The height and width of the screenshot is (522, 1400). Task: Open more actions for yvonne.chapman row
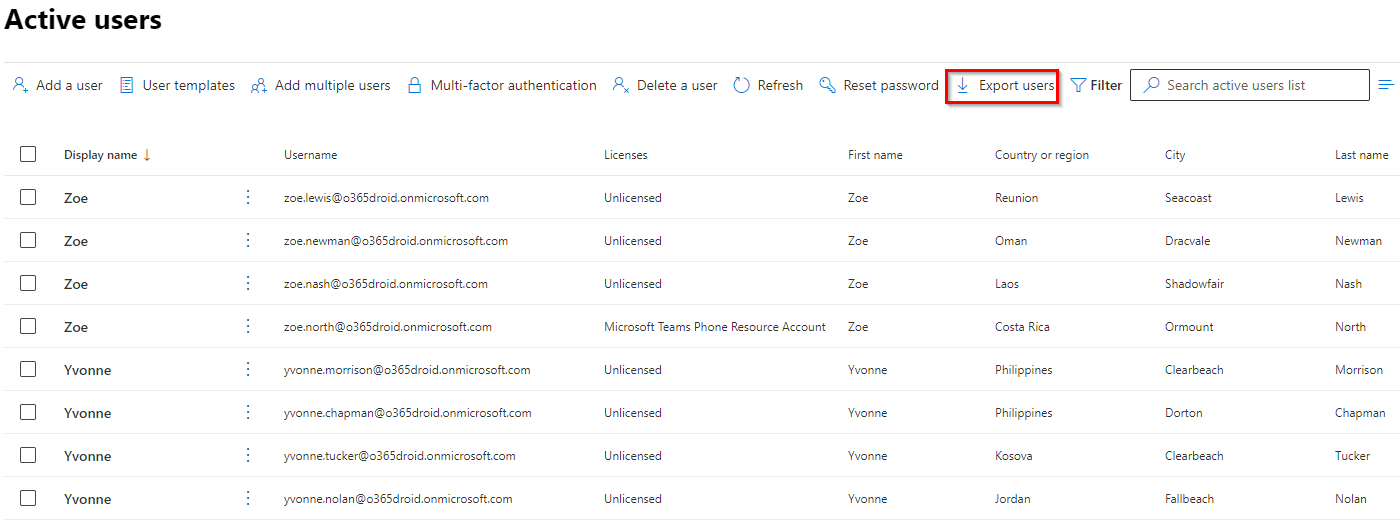click(248, 412)
